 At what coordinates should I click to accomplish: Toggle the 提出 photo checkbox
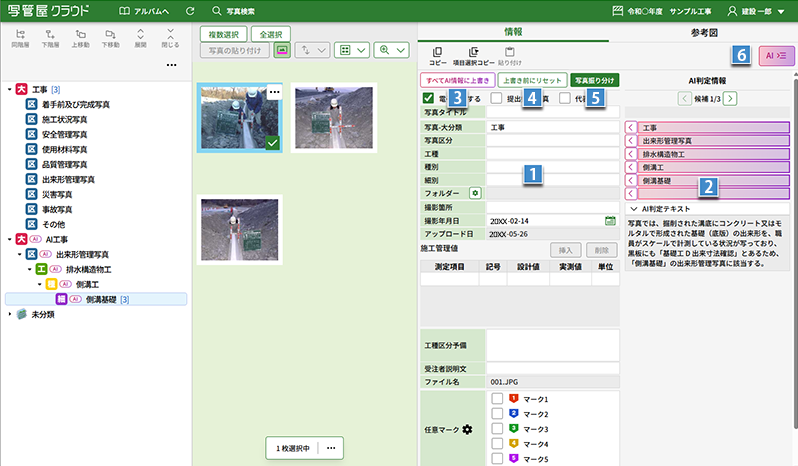(496, 98)
